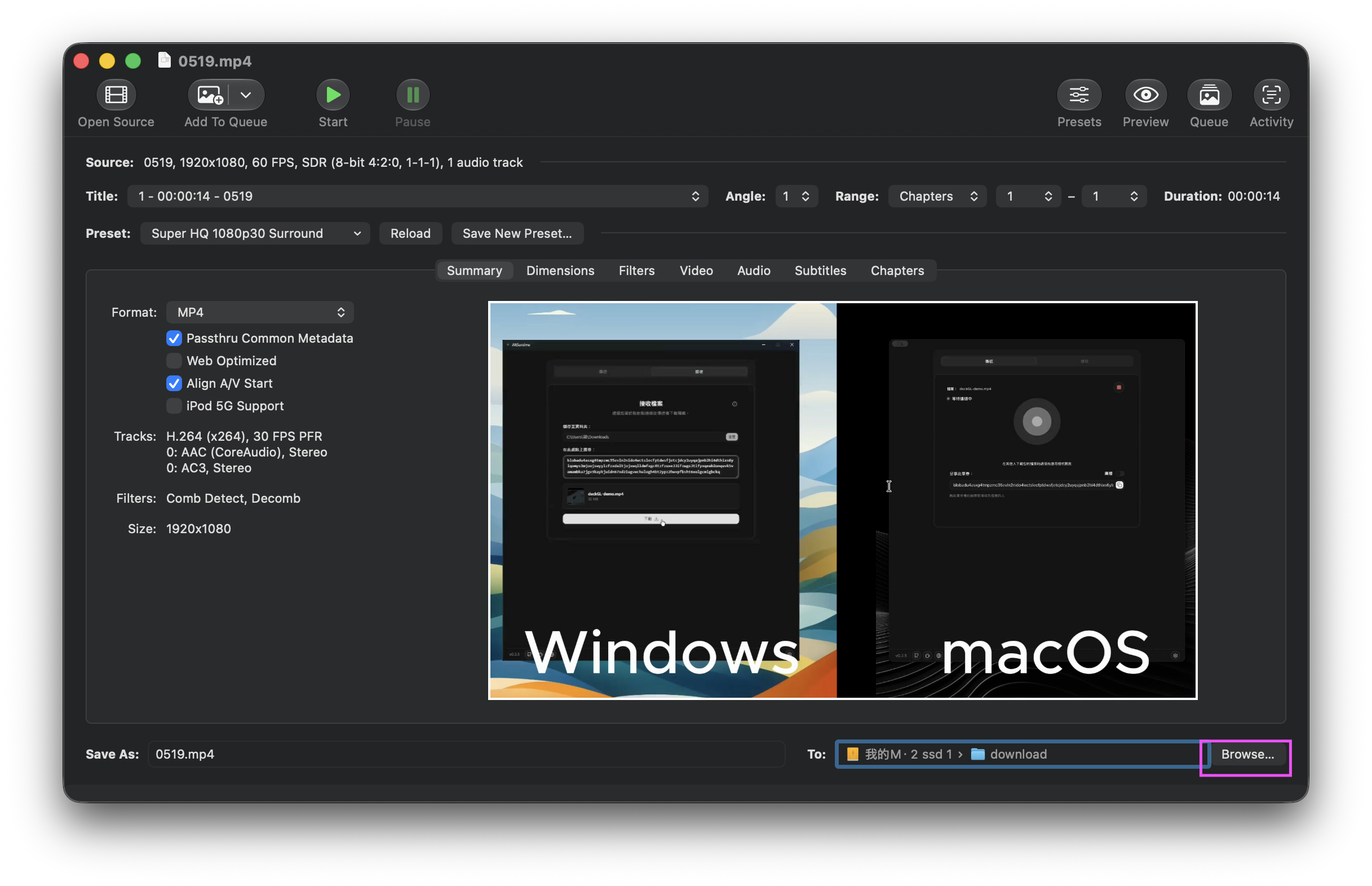Viewport: 1372px width, 886px height.
Task: Open the Activity log window
Action: (1271, 94)
